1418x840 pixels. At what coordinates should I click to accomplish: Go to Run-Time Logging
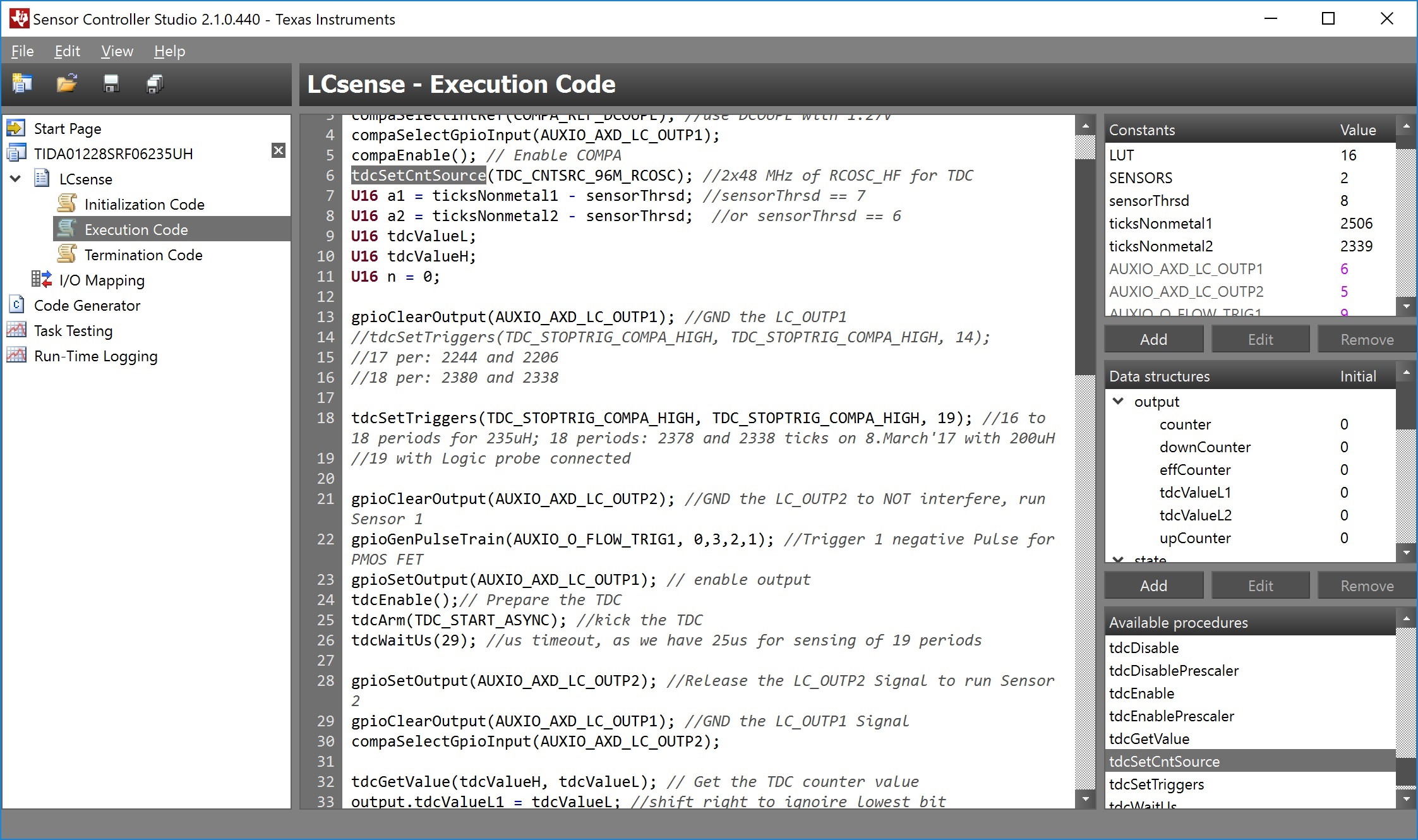95,356
